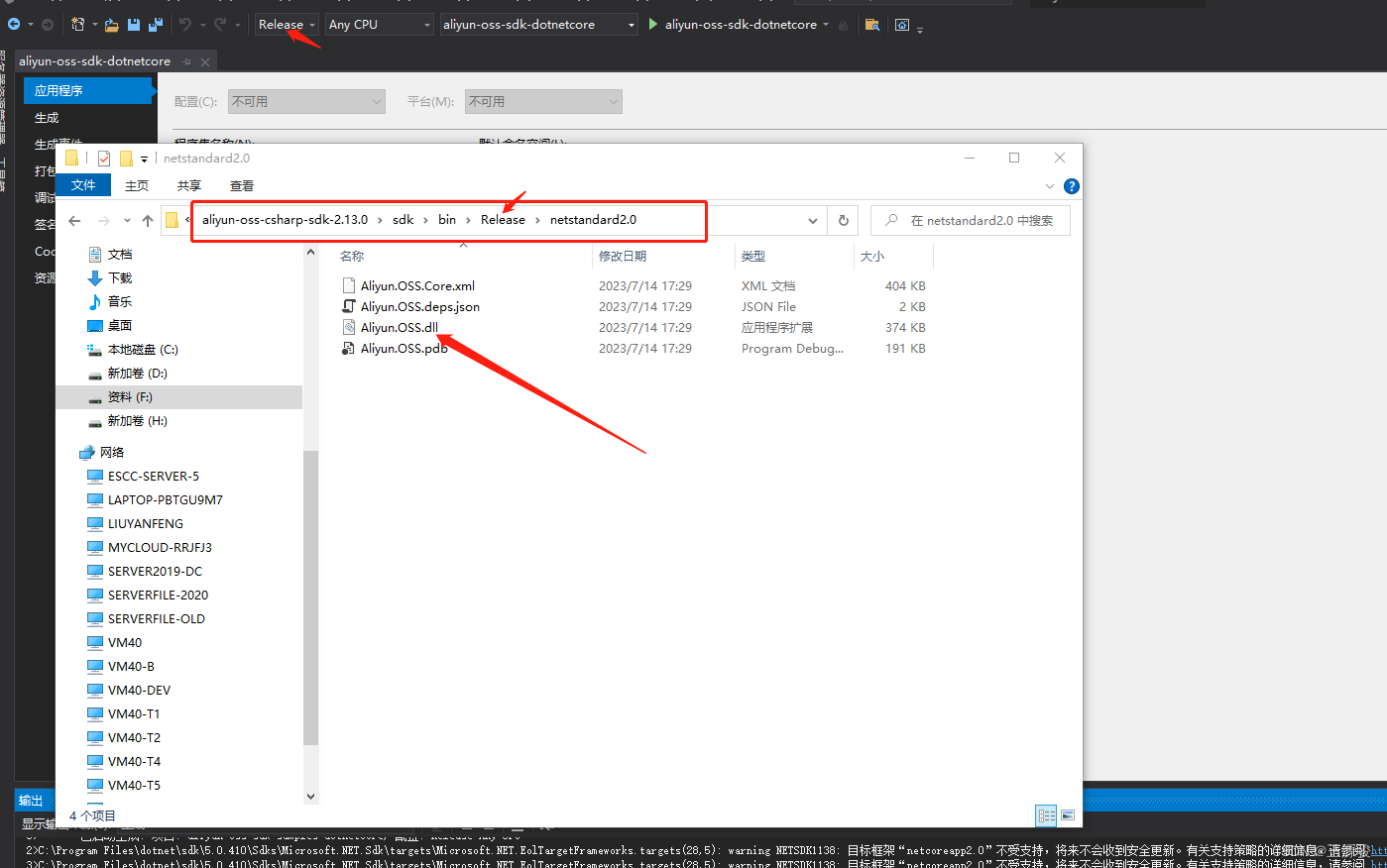1387x868 pixels.
Task: Go up one folder level in Explorer
Action: coord(148,220)
